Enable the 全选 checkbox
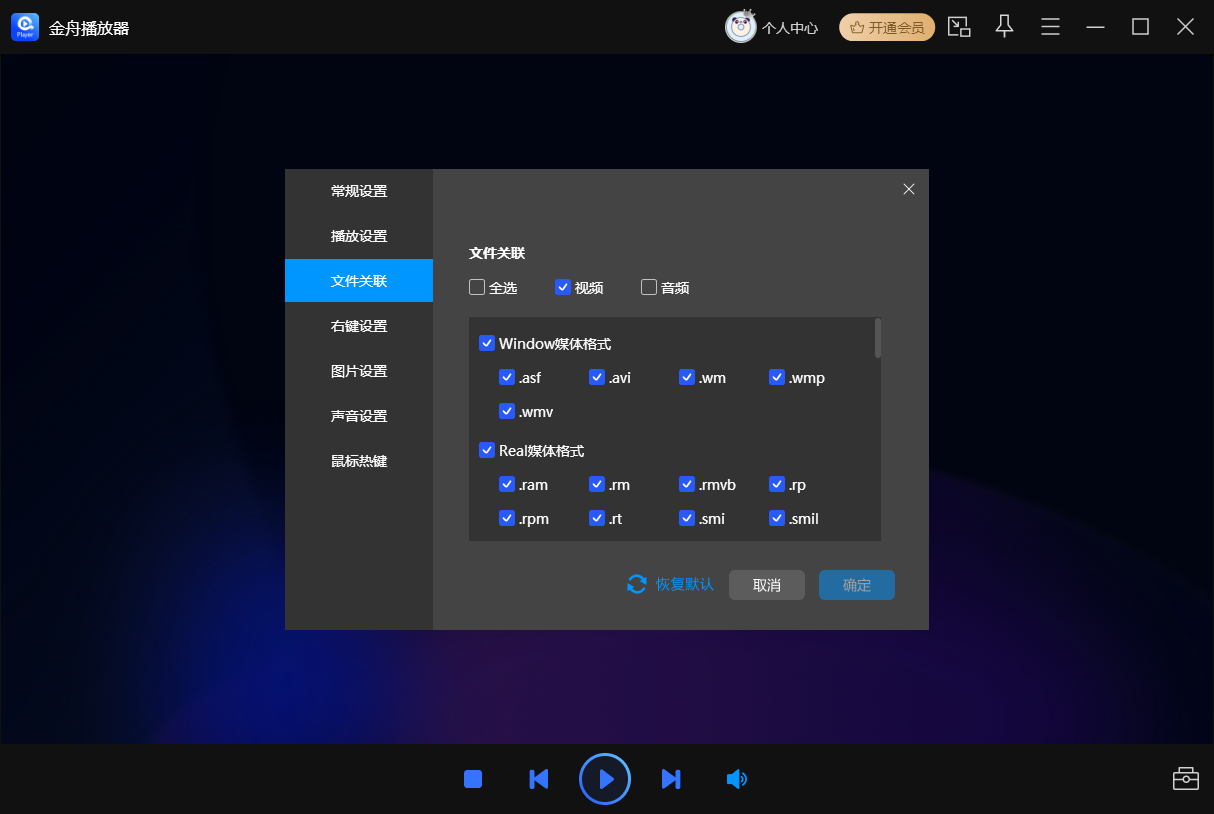This screenshot has height=814, width=1214. pyautogui.click(x=478, y=288)
